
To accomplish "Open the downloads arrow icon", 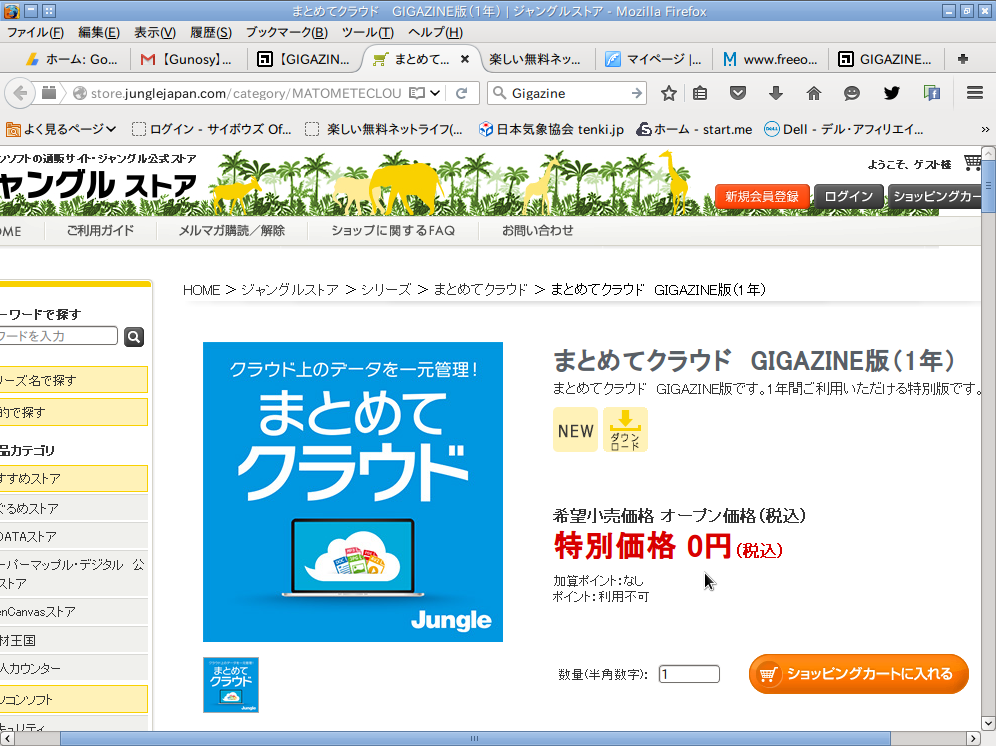I will pos(776,93).
